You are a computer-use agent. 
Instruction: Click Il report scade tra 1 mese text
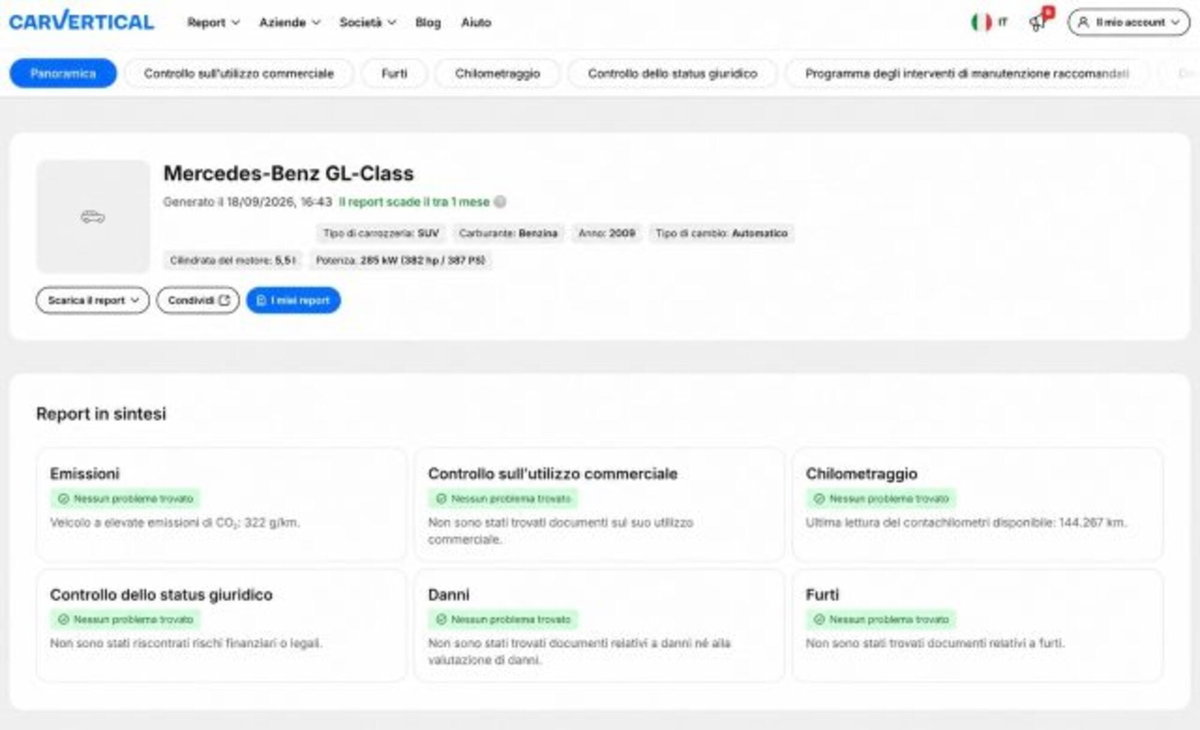[x=414, y=202]
